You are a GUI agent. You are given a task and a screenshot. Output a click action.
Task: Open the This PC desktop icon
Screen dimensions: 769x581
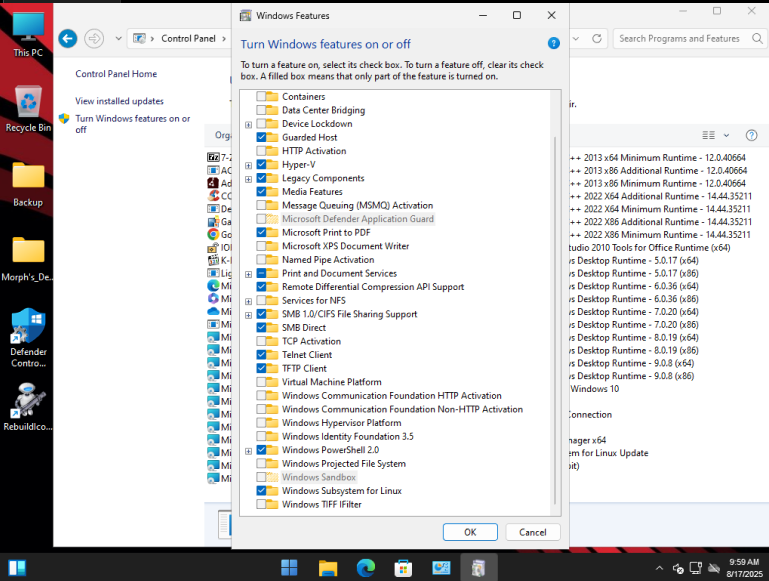pyautogui.click(x=27, y=34)
